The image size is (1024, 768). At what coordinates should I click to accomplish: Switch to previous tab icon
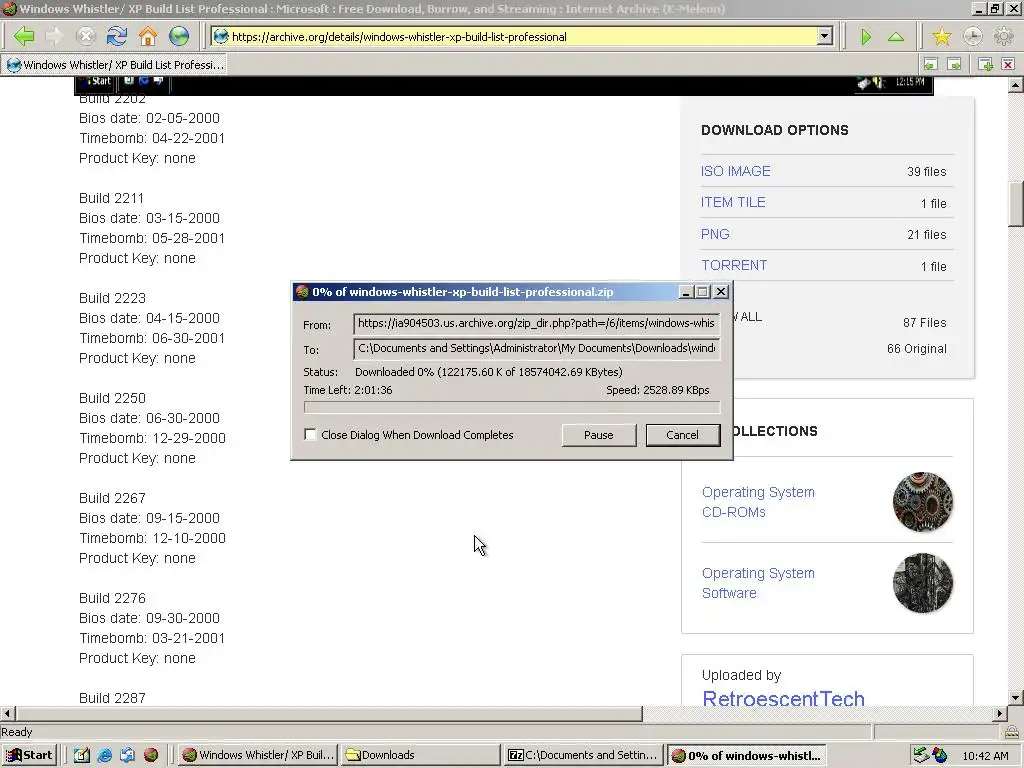(x=931, y=65)
